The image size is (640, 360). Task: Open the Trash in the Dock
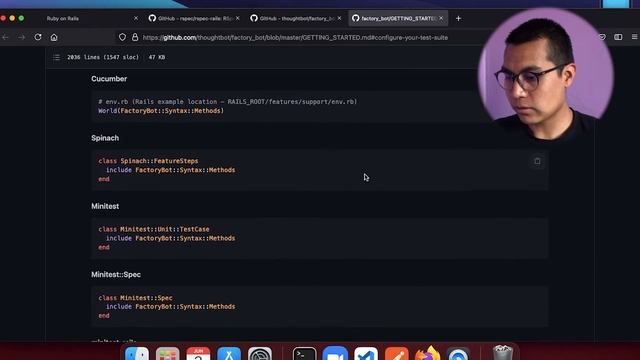[502, 353]
